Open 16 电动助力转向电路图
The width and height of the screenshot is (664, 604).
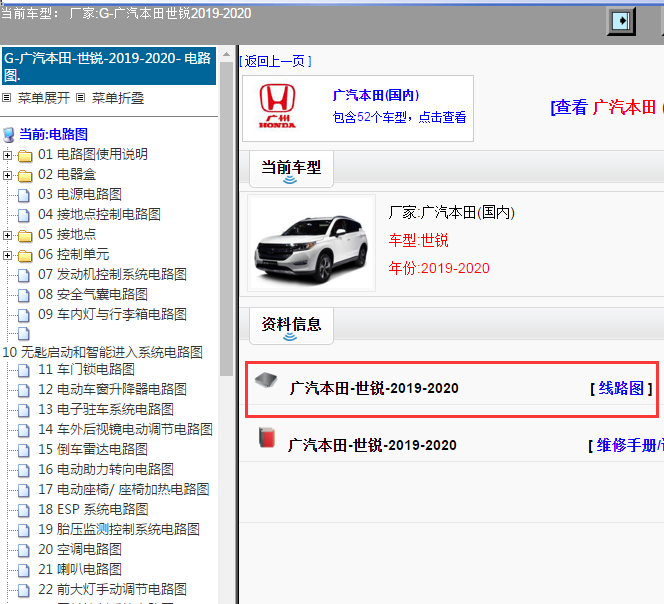[106, 469]
